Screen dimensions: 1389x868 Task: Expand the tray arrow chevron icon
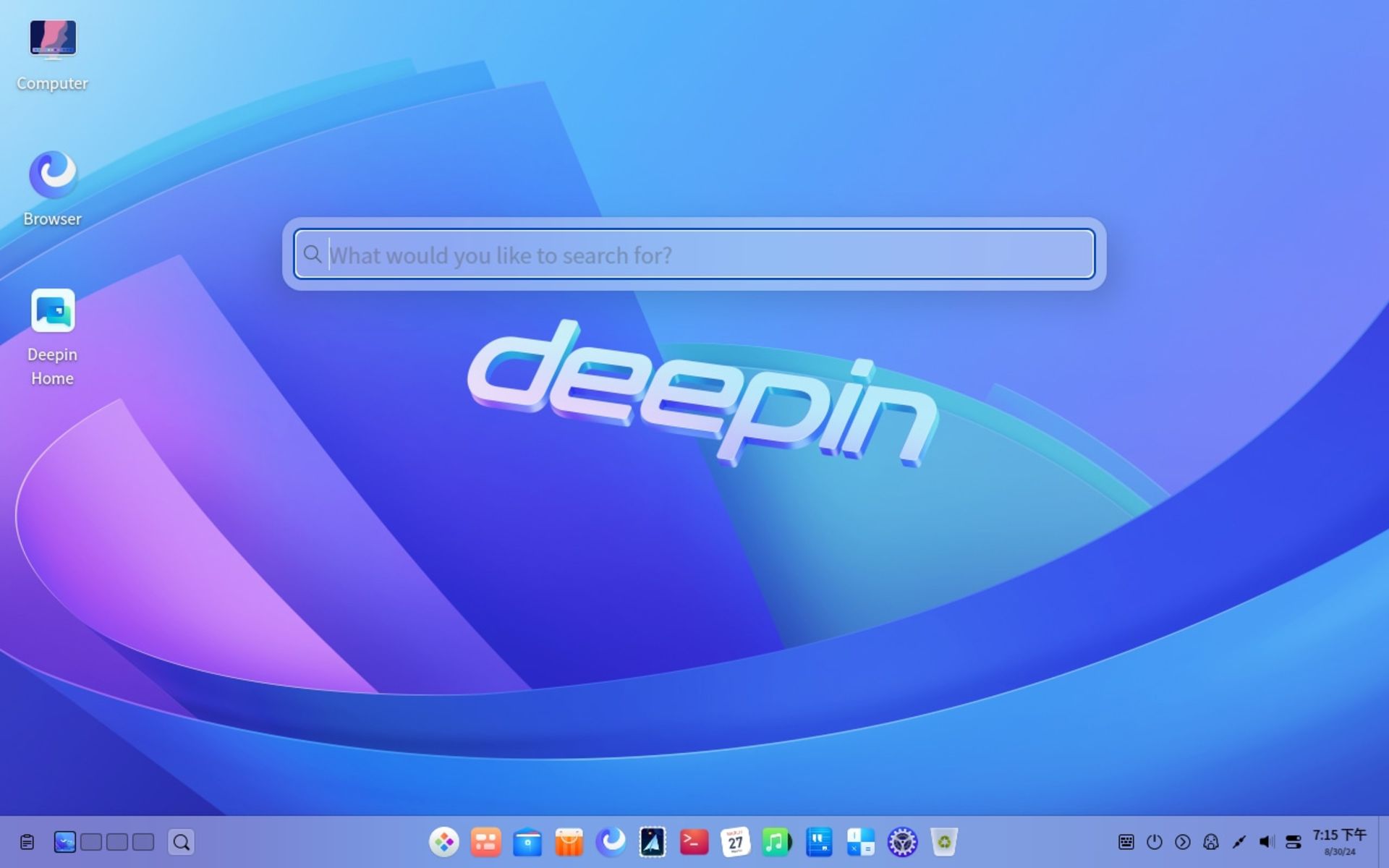(x=1183, y=842)
